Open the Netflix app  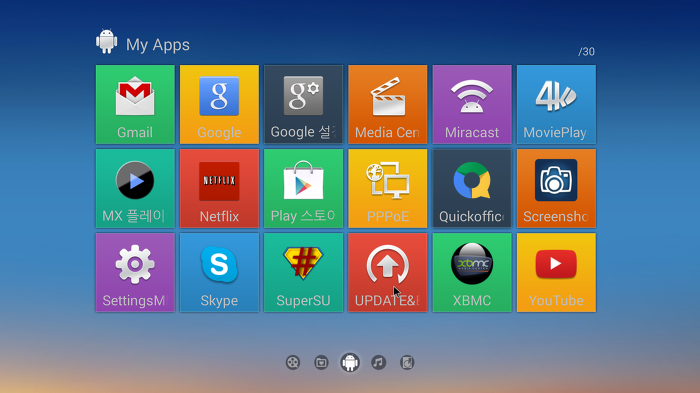(x=219, y=188)
